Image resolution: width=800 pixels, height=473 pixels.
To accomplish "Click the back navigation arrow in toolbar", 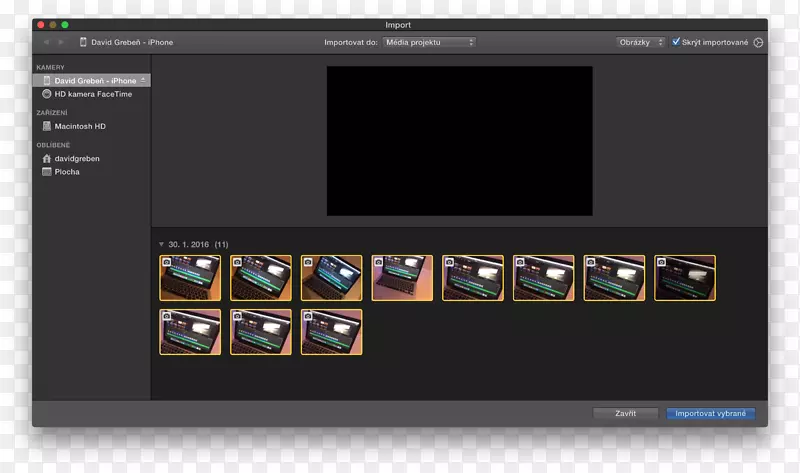I will 46,42.
